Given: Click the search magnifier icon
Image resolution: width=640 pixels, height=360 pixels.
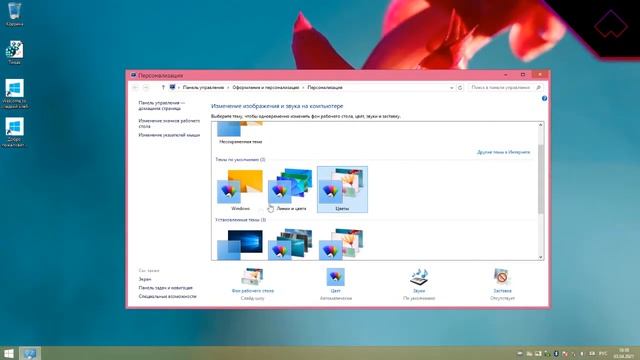Looking at the screenshot, I should point(539,88).
